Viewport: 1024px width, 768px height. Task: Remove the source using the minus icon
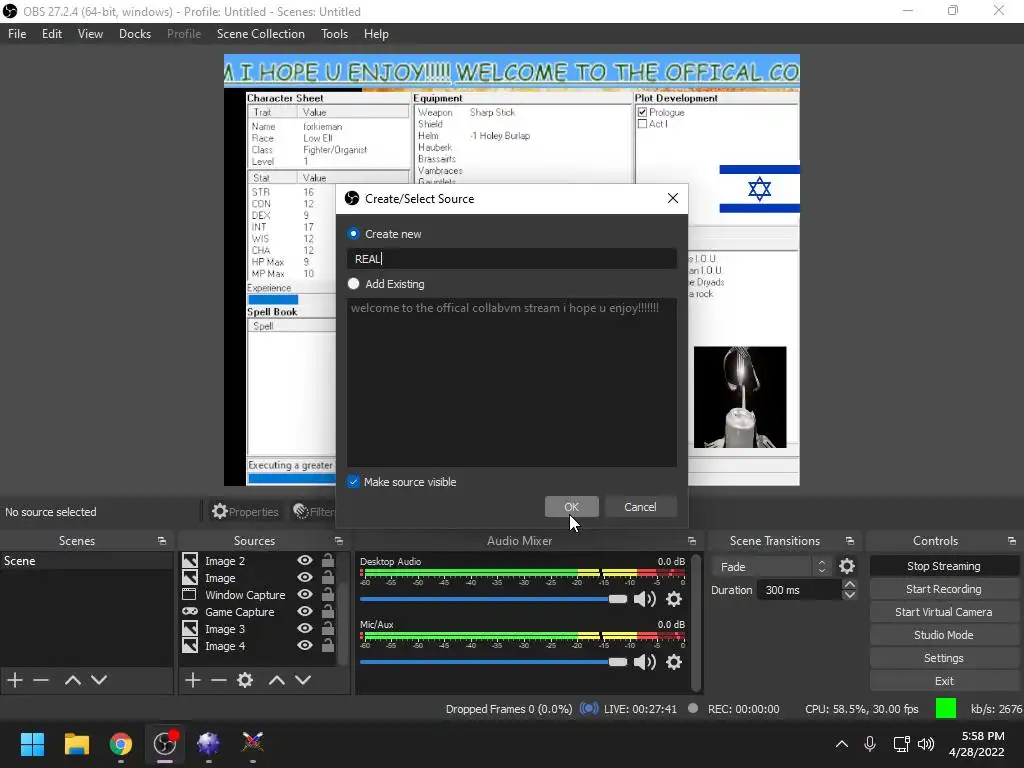click(x=219, y=680)
